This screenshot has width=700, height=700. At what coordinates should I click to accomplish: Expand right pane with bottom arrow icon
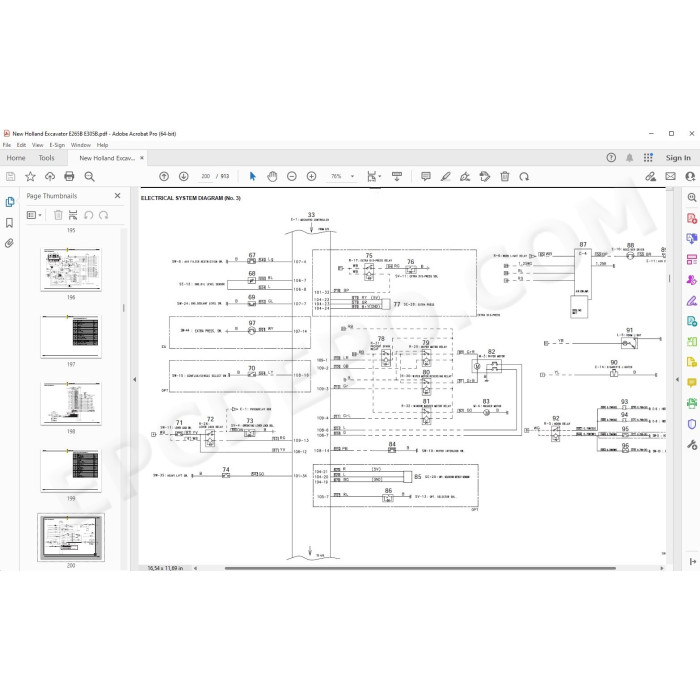coord(692,562)
